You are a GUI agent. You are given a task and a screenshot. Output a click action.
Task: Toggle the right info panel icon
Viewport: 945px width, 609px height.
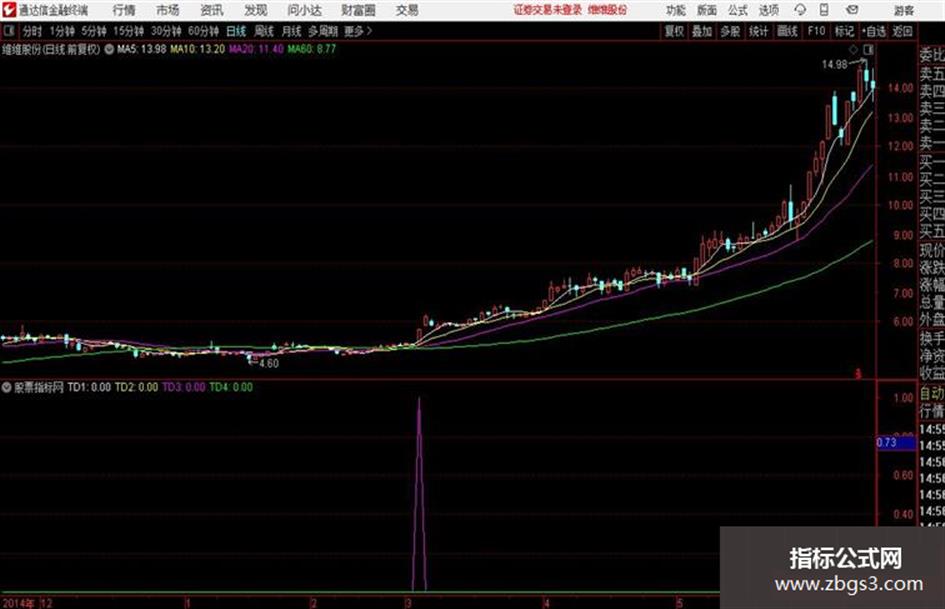tap(868, 49)
